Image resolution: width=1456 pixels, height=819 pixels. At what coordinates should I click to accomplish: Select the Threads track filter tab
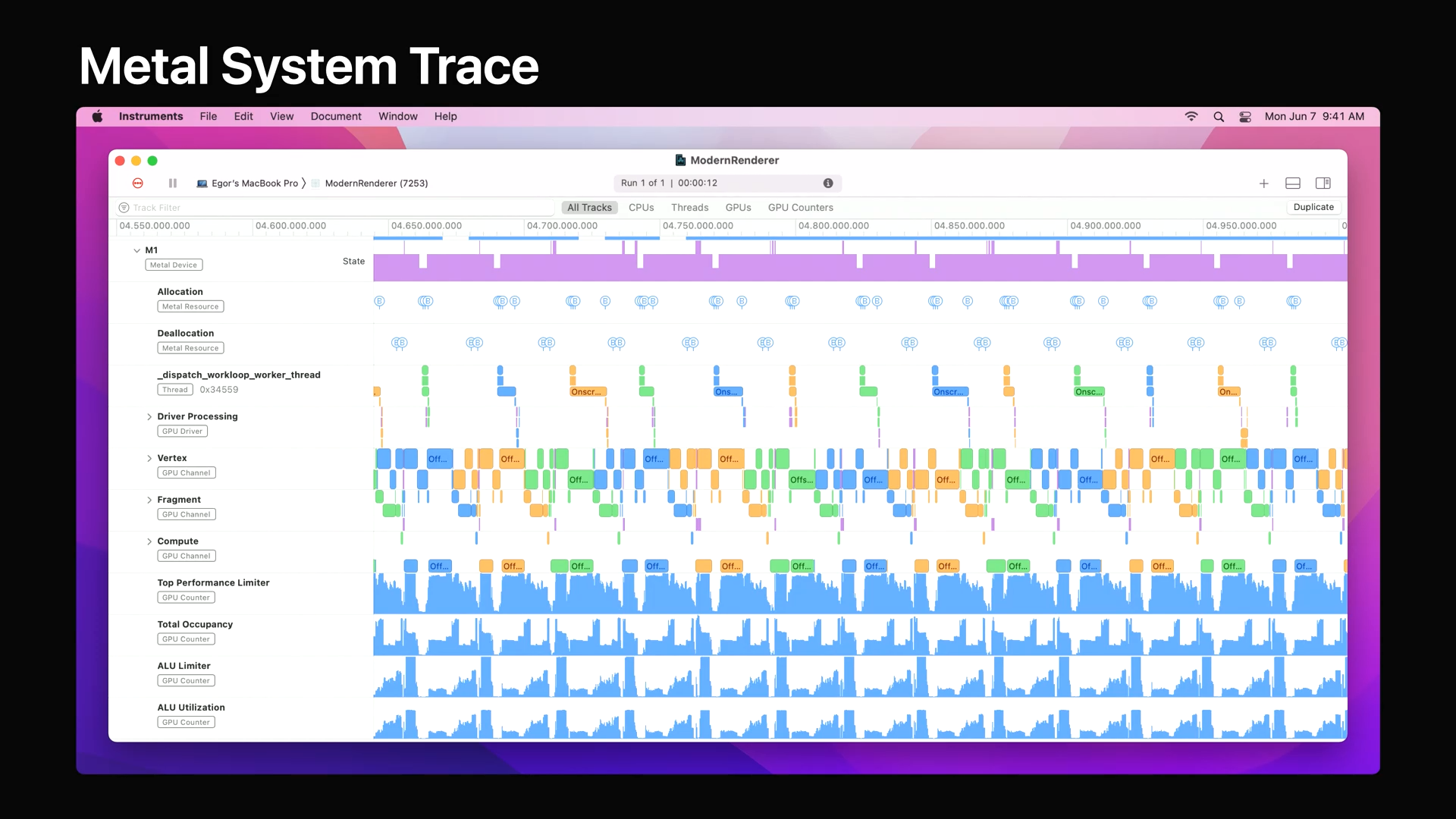(x=689, y=208)
